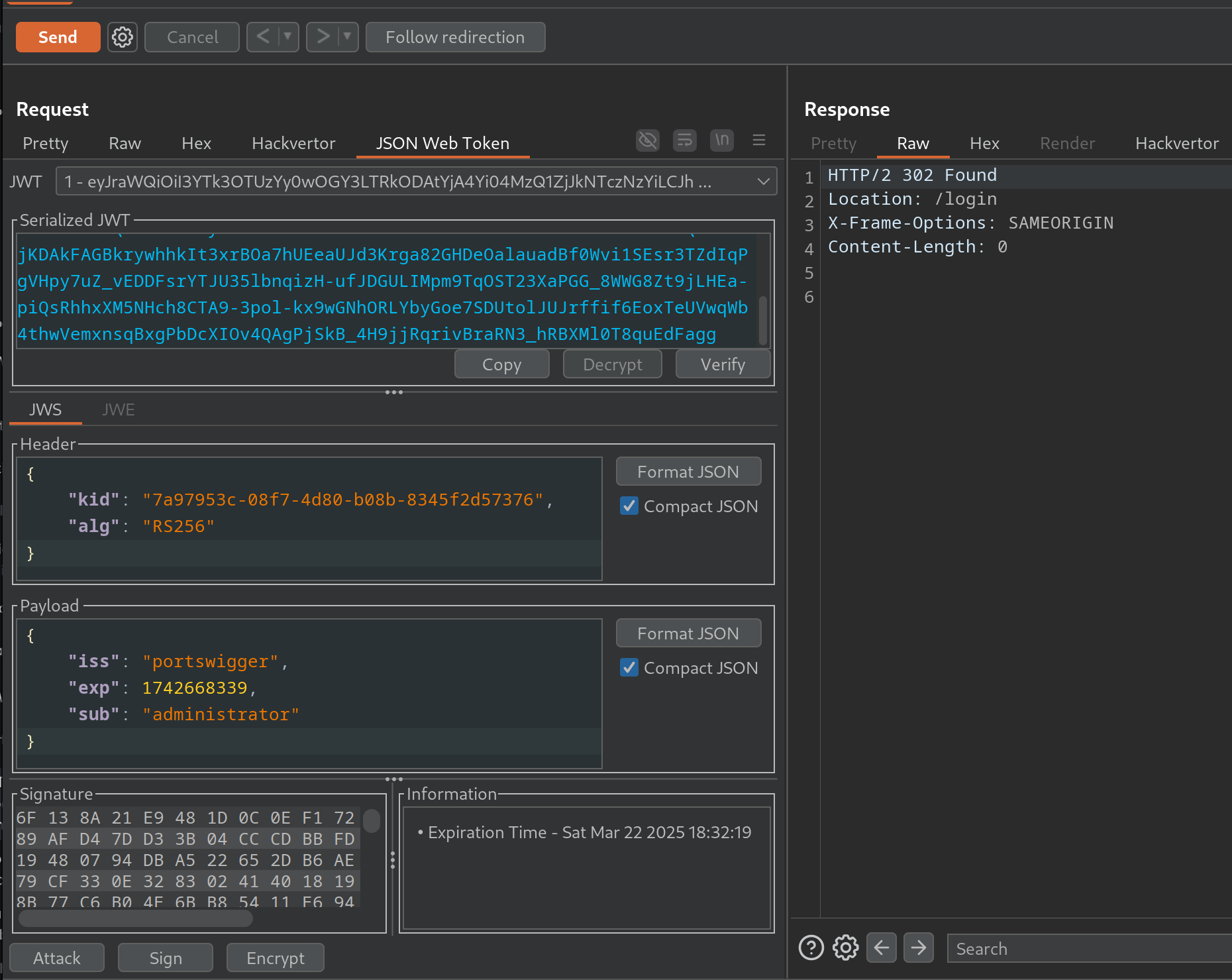Viewport: 1232px width, 980px height.
Task: Toggle Compact JSON for the Payload
Action: [x=629, y=668]
